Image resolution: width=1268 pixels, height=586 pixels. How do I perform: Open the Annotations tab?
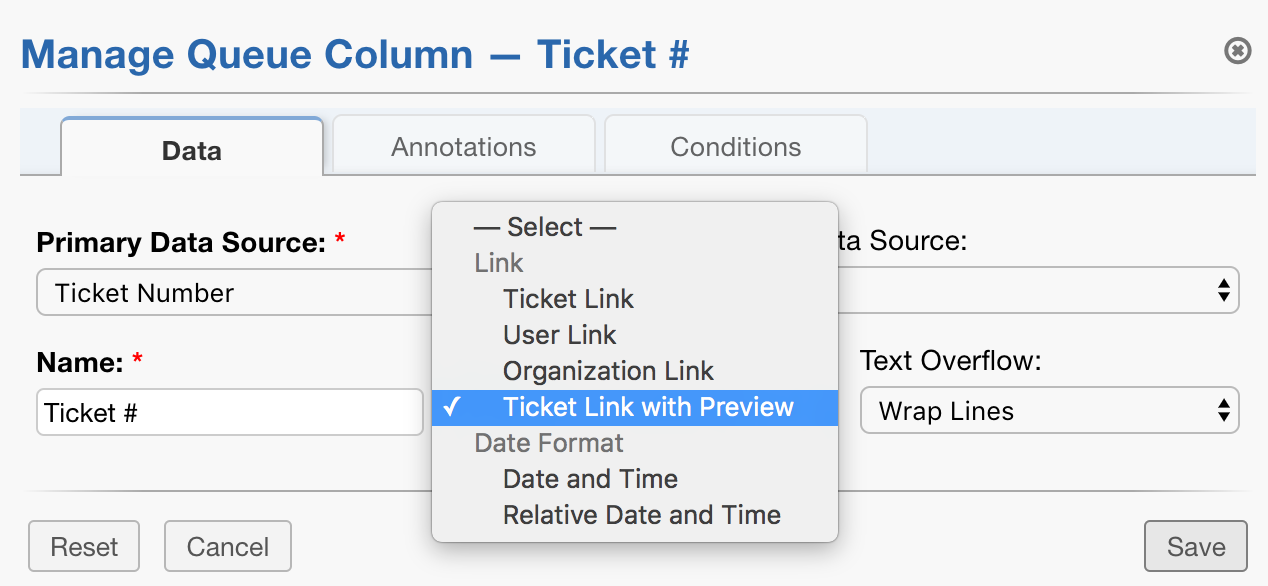463,146
